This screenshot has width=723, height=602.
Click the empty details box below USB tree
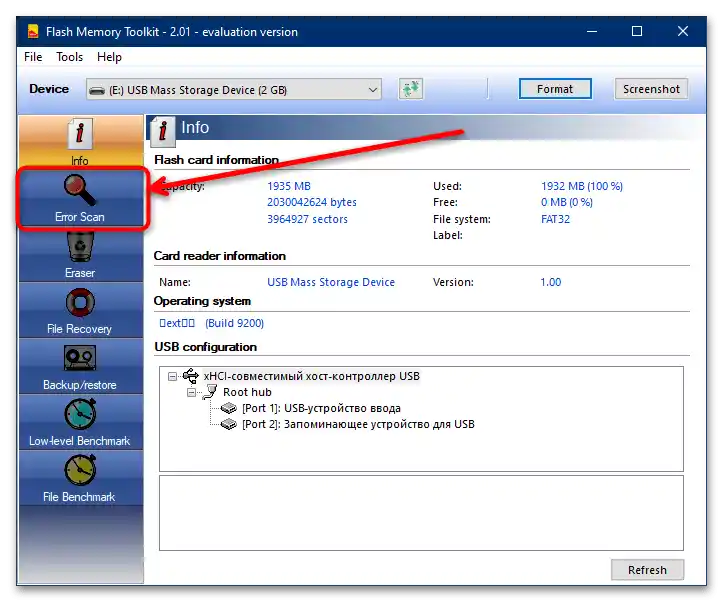(421, 513)
